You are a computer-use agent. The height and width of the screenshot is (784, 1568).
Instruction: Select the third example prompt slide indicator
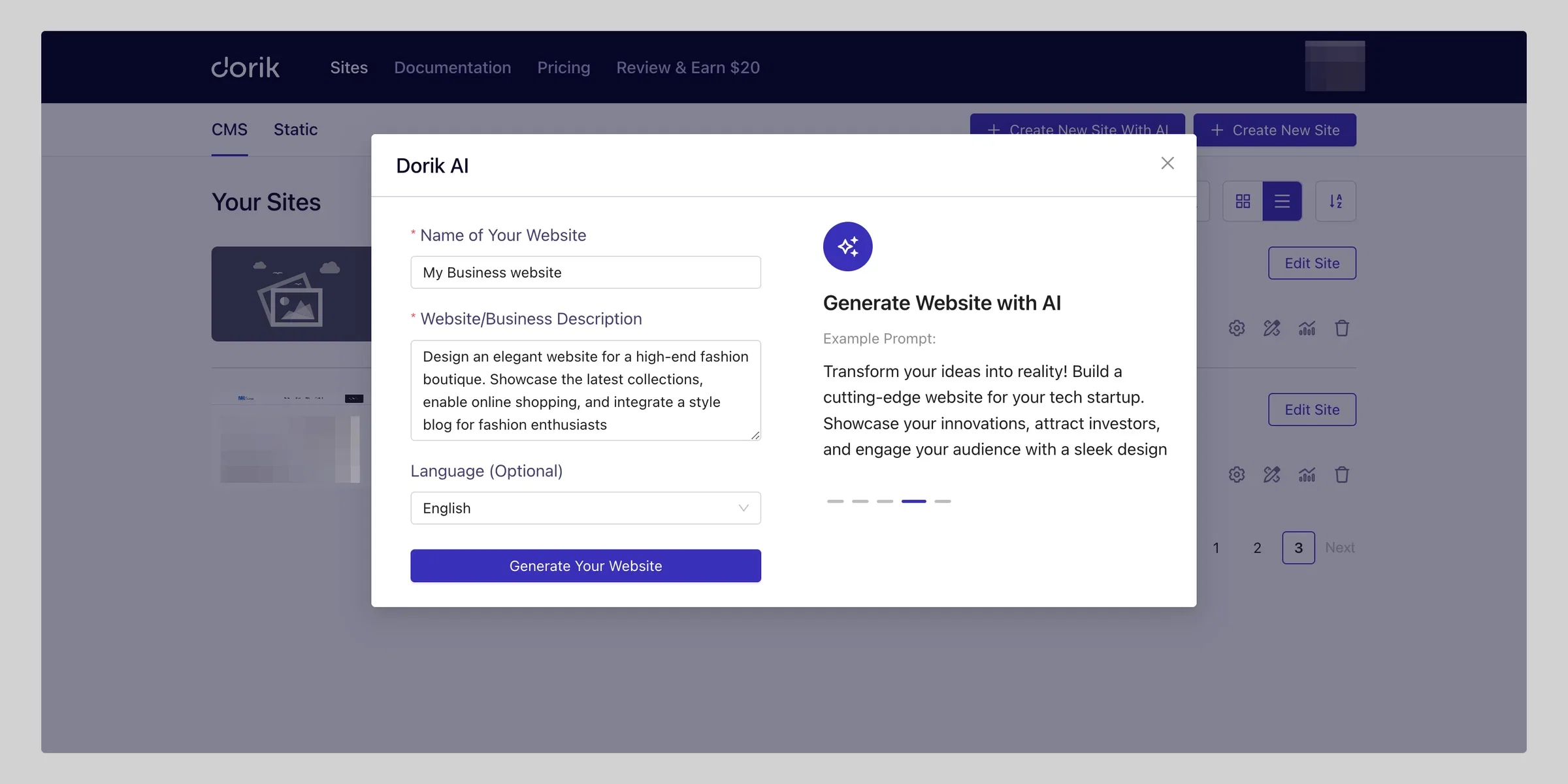click(885, 501)
